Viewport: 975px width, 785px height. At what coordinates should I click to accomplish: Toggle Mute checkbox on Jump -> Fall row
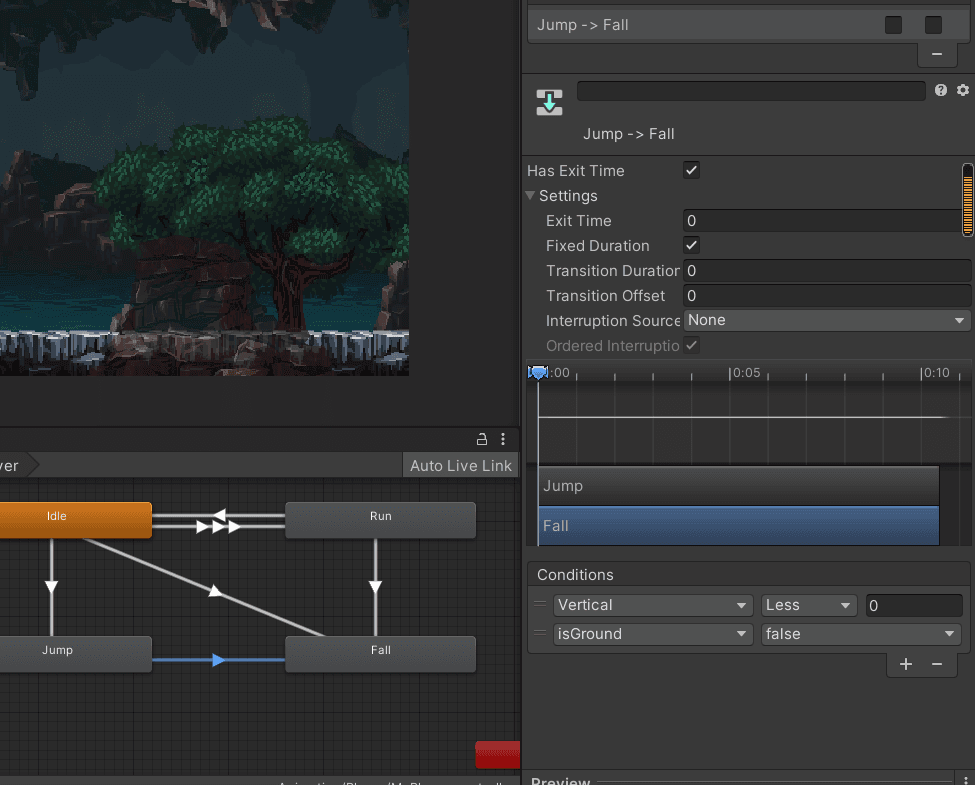click(x=933, y=25)
